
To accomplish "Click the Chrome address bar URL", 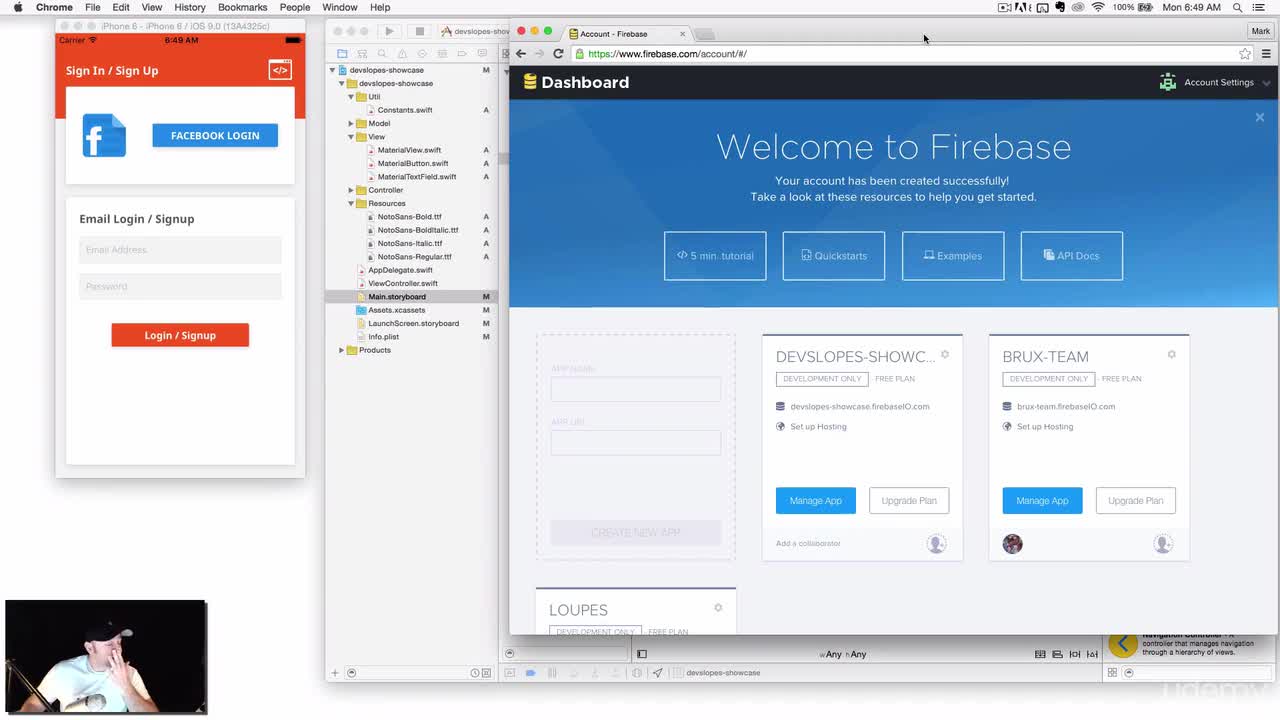I will 668,54.
